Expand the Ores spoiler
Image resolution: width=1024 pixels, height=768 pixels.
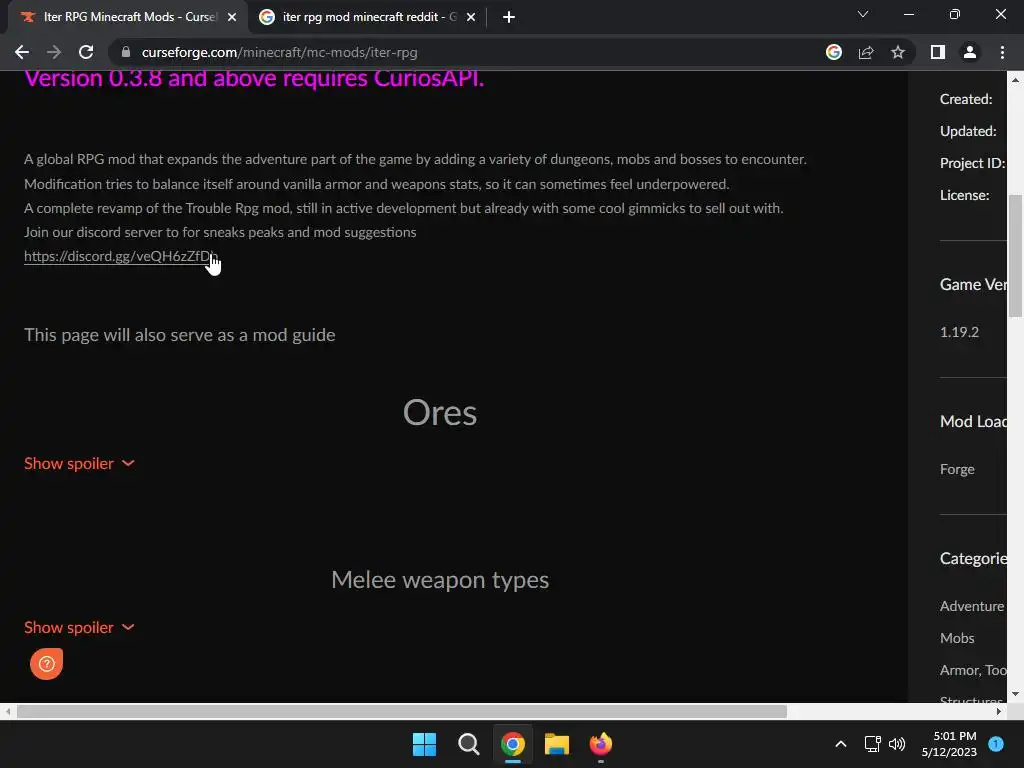click(x=79, y=464)
